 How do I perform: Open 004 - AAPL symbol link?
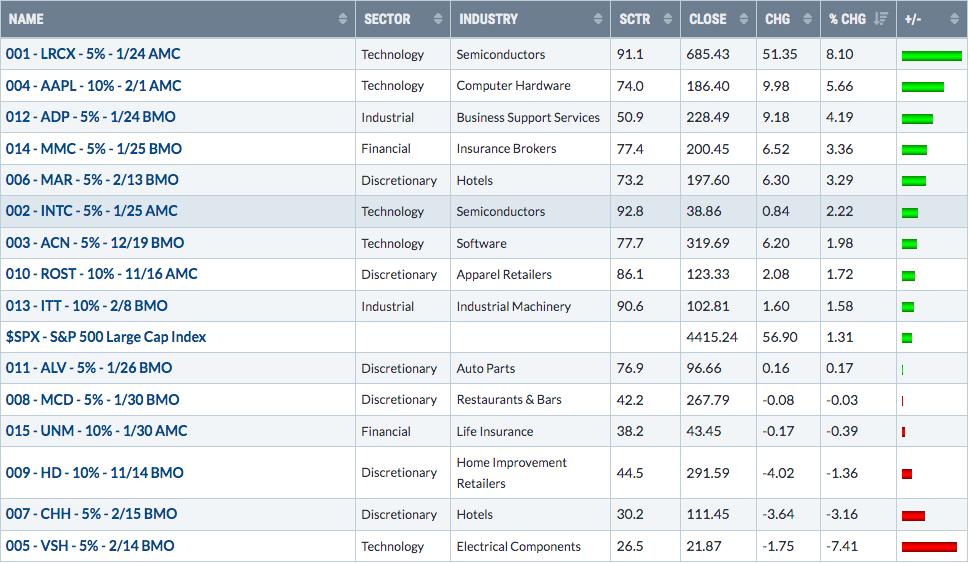94,85
